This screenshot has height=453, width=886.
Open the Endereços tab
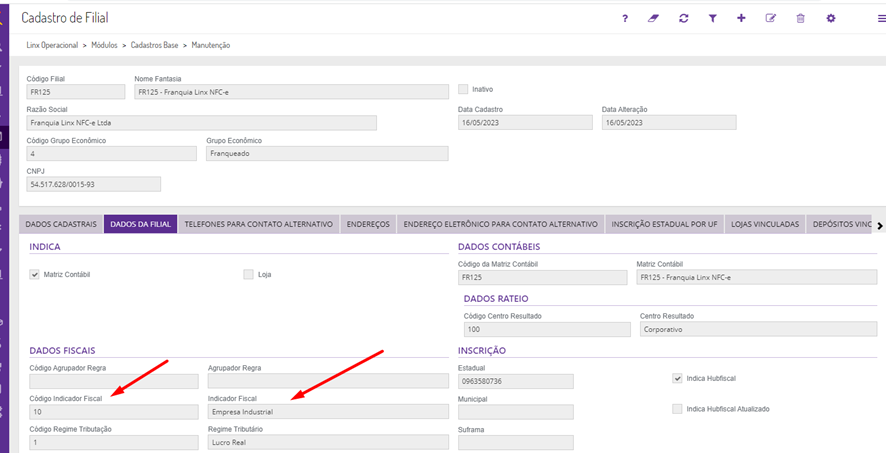click(x=368, y=224)
